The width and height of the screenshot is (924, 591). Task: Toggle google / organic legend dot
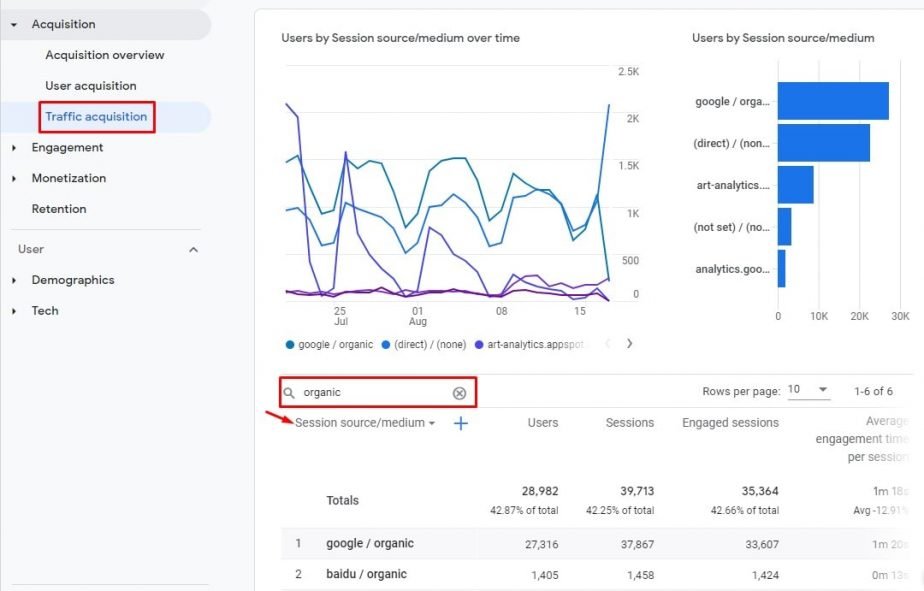coord(289,345)
